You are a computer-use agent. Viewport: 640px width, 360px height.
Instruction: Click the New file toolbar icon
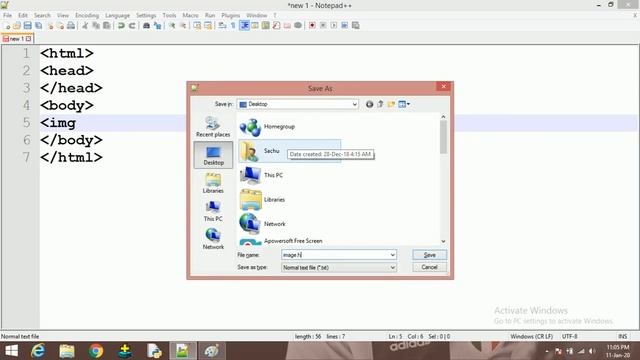pyautogui.click(x=7, y=25)
